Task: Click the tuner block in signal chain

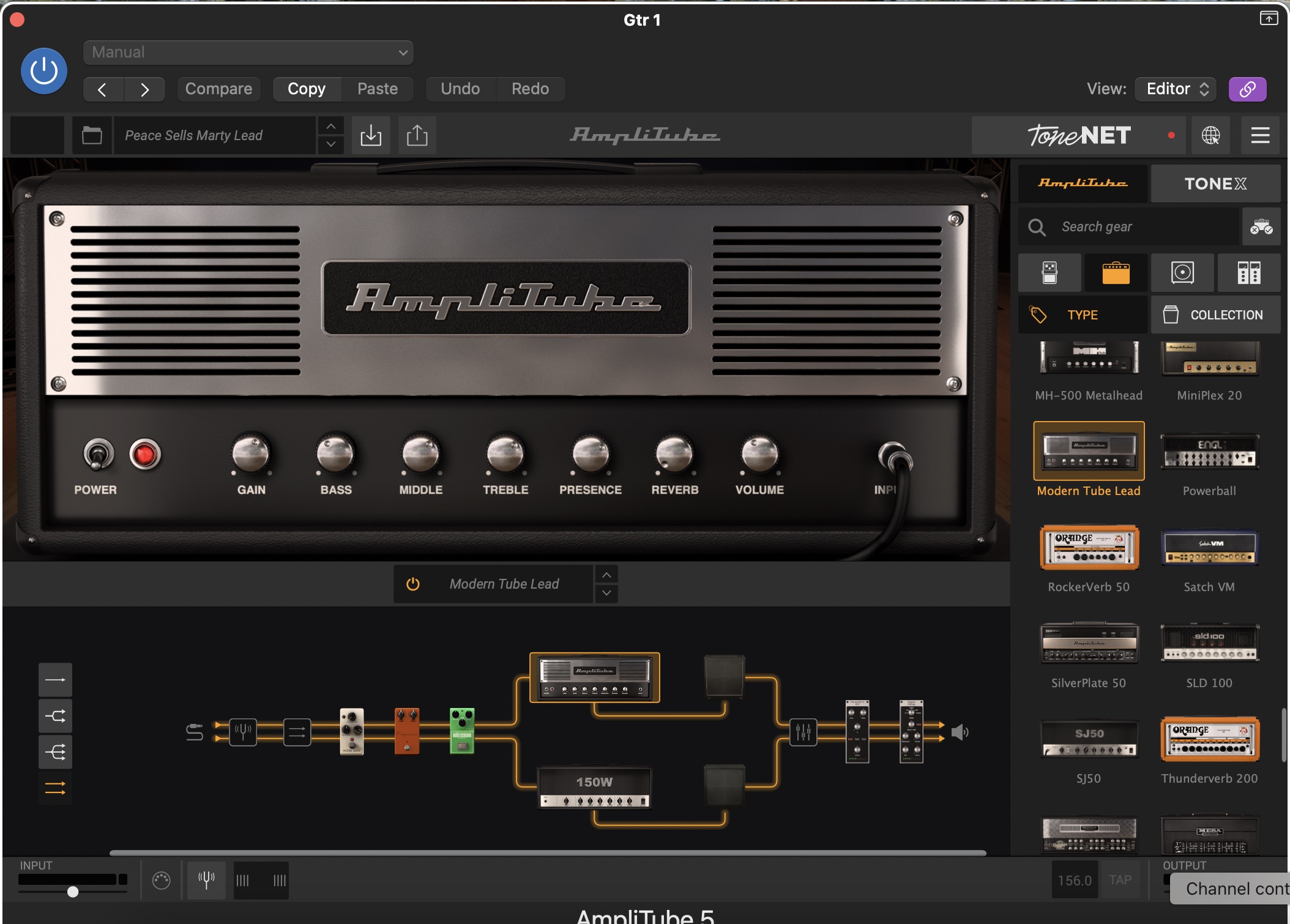Action: (243, 732)
